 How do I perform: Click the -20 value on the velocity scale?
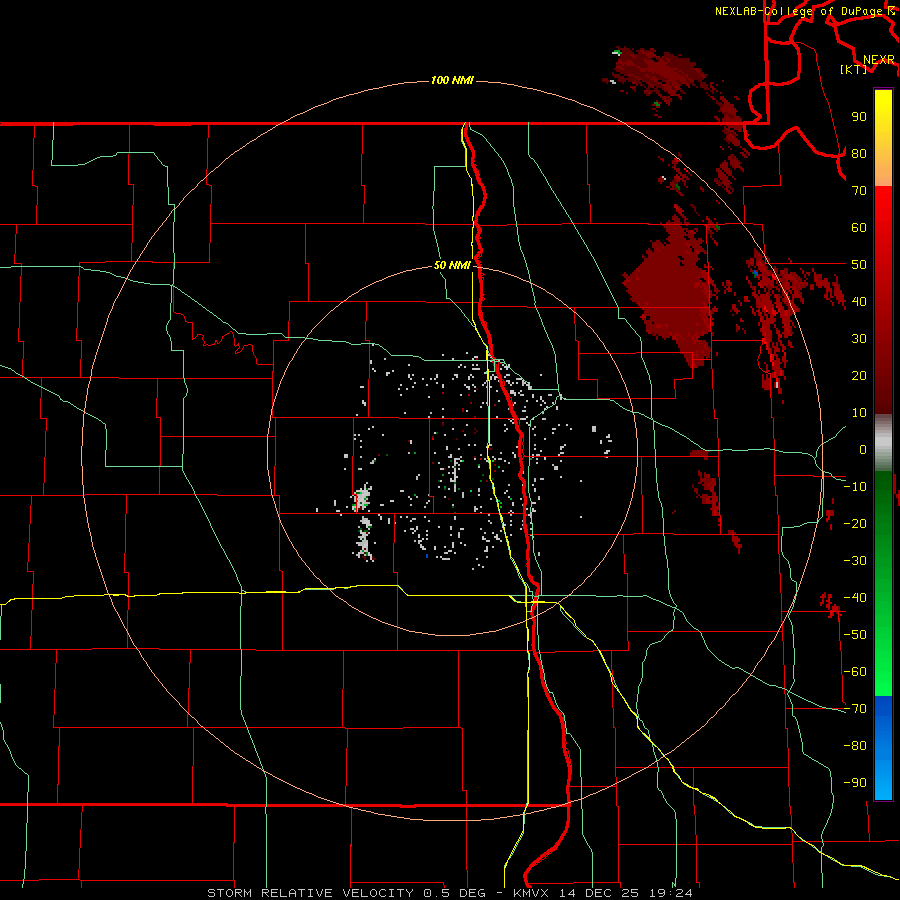(855, 523)
